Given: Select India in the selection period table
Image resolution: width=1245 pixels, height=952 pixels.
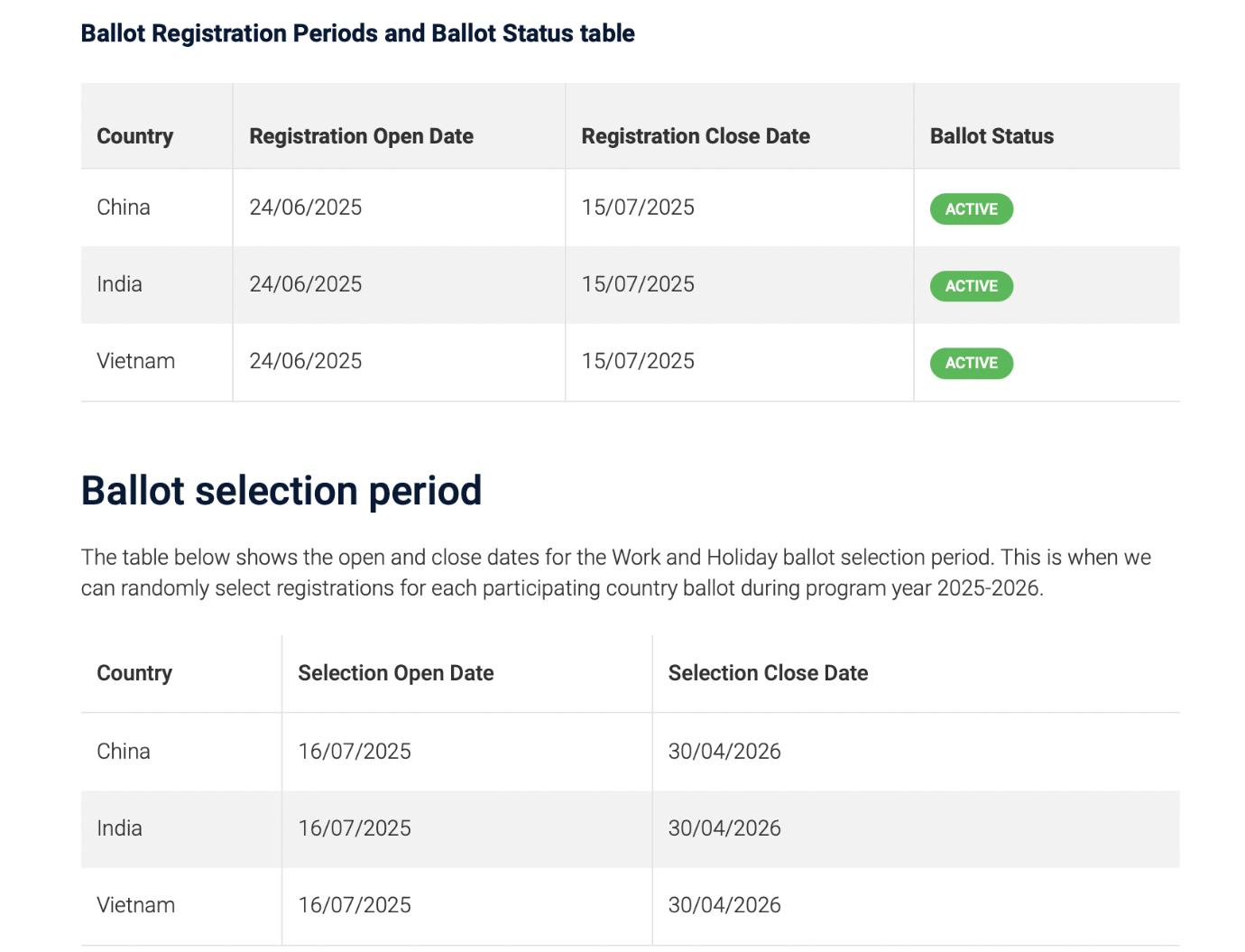Looking at the screenshot, I should 119,828.
